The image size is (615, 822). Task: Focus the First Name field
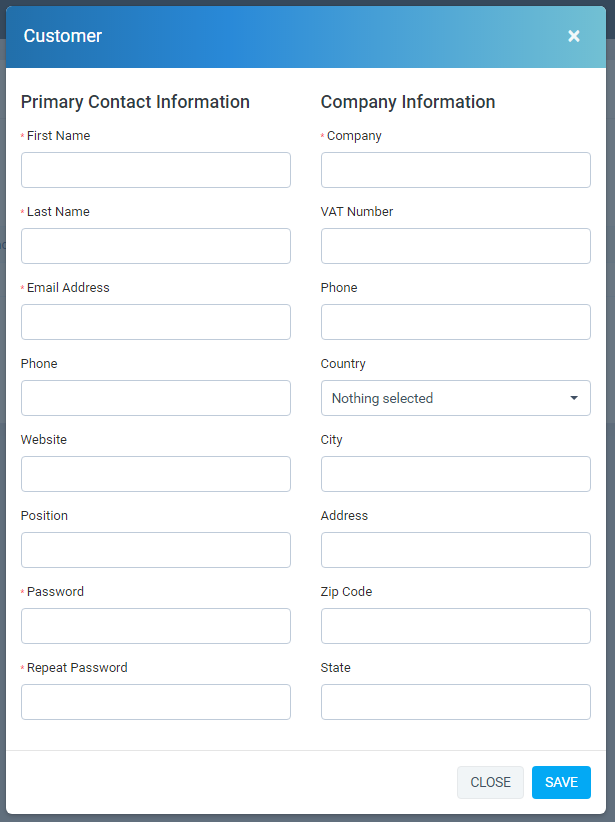coord(156,170)
